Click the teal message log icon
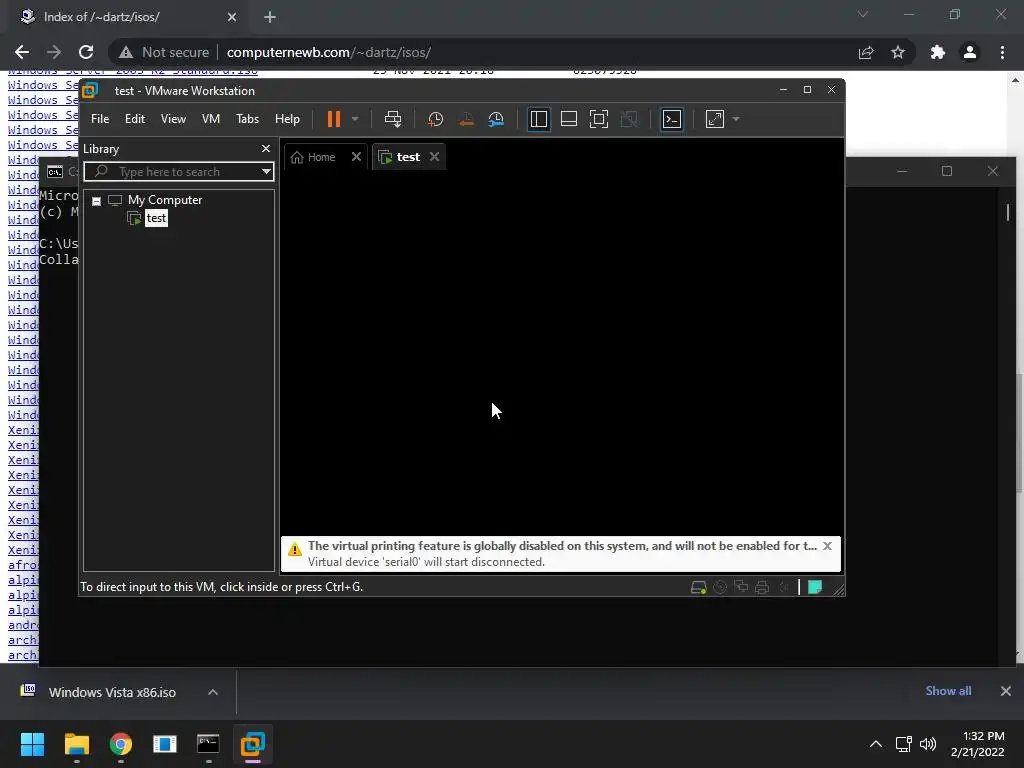 point(815,587)
